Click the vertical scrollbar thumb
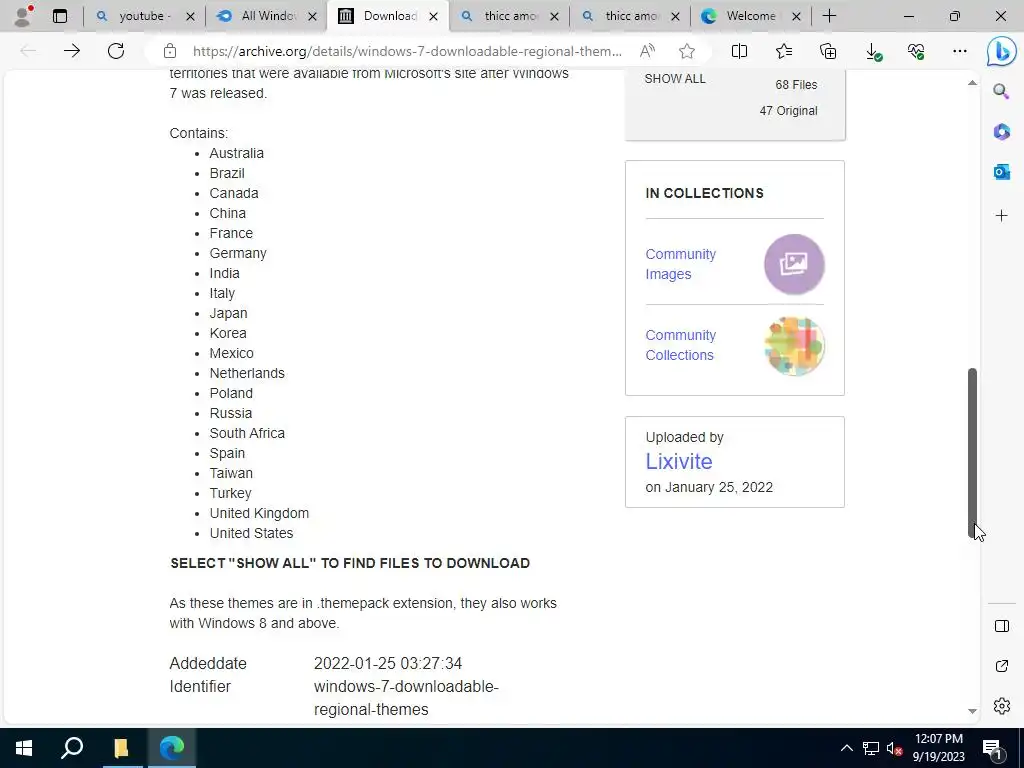 tap(972, 453)
